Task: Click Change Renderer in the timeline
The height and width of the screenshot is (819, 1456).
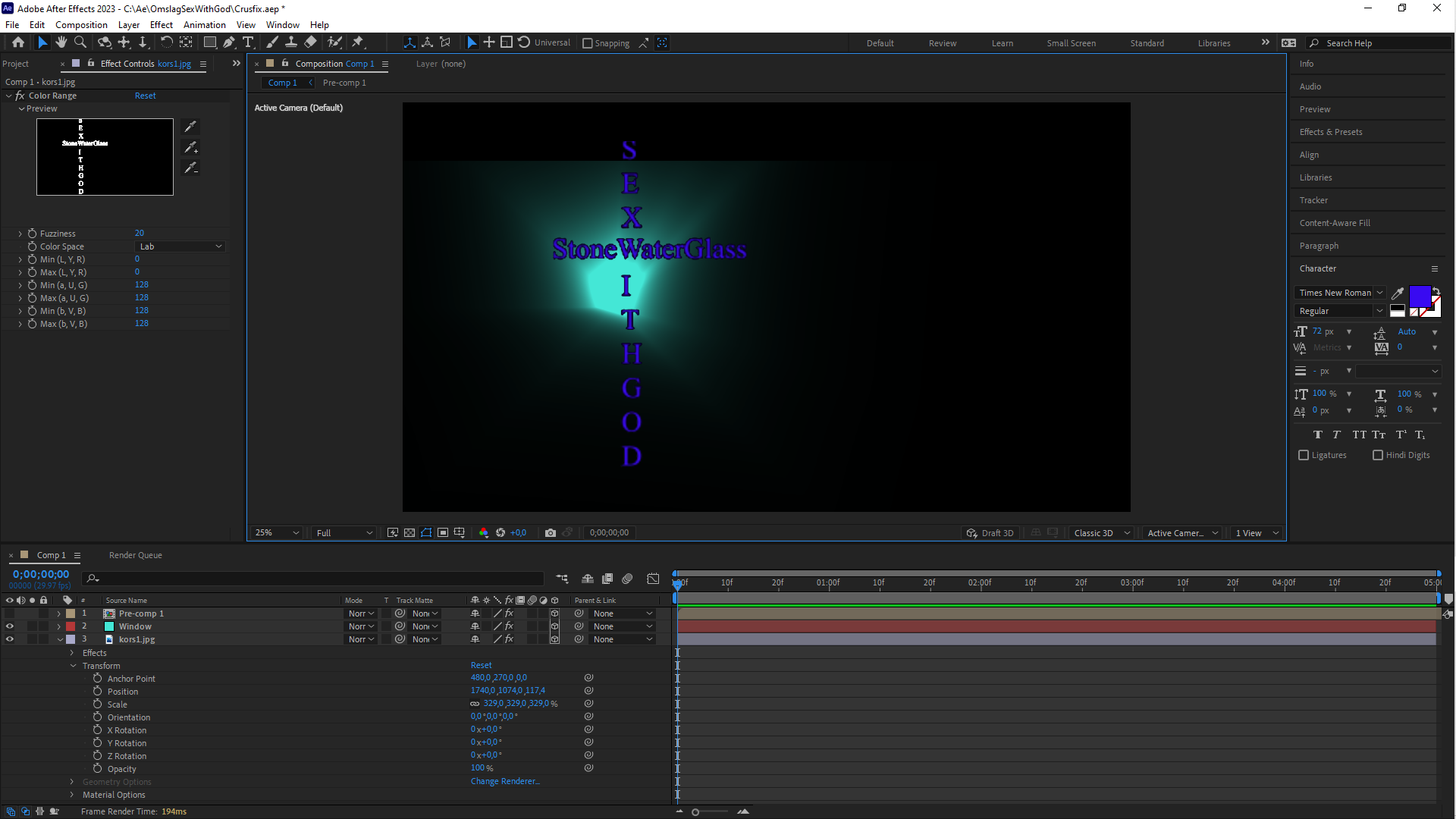Action: click(x=504, y=781)
